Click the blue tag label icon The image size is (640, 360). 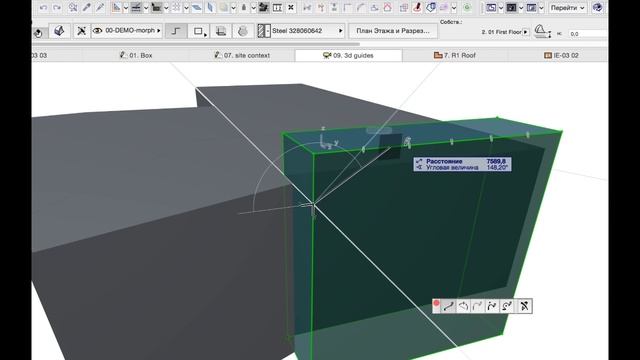click(431, 7)
